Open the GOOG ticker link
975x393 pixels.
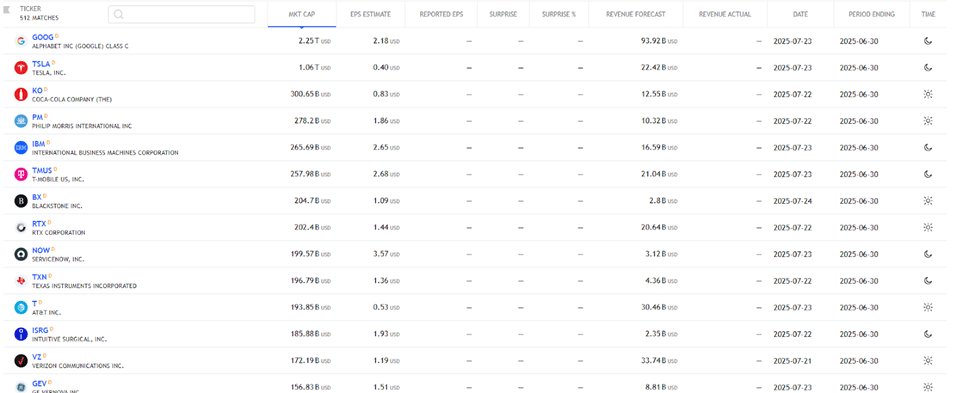point(43,37)
